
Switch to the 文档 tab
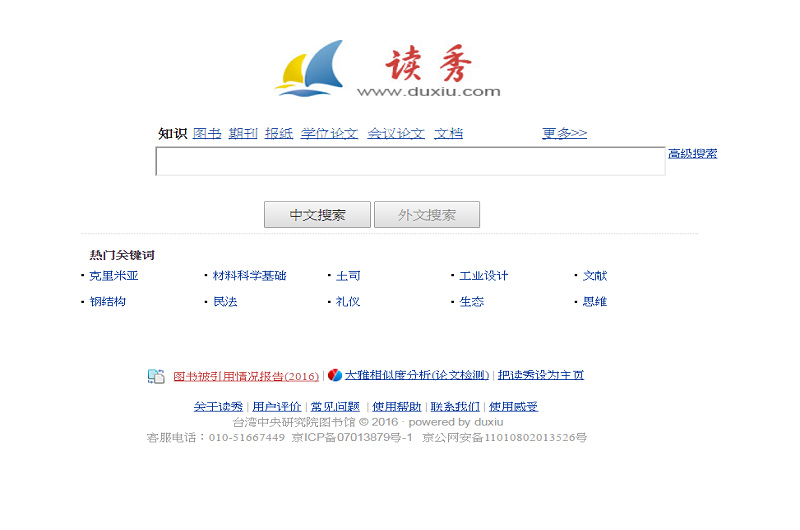click(448, 134)
